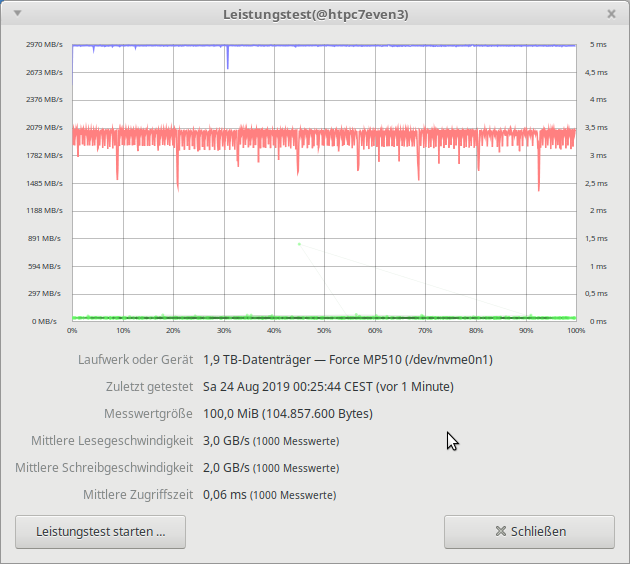Image resolution: width=630 pixels, height=564 pixels.
Task: Click the 2,0 GB/s write speed value
Action: click(x=225, y=467)
